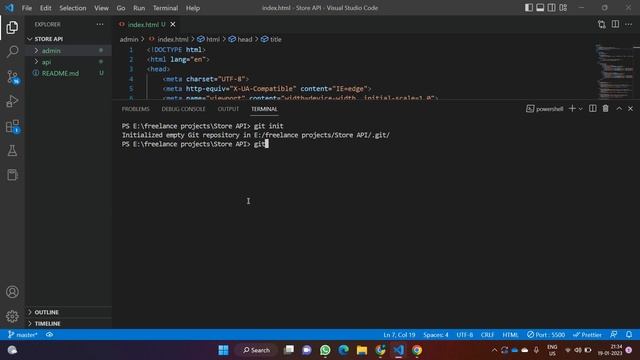The image size is (640, 360).
Task: Click head in the breadcrumb path
Action: 240,40
